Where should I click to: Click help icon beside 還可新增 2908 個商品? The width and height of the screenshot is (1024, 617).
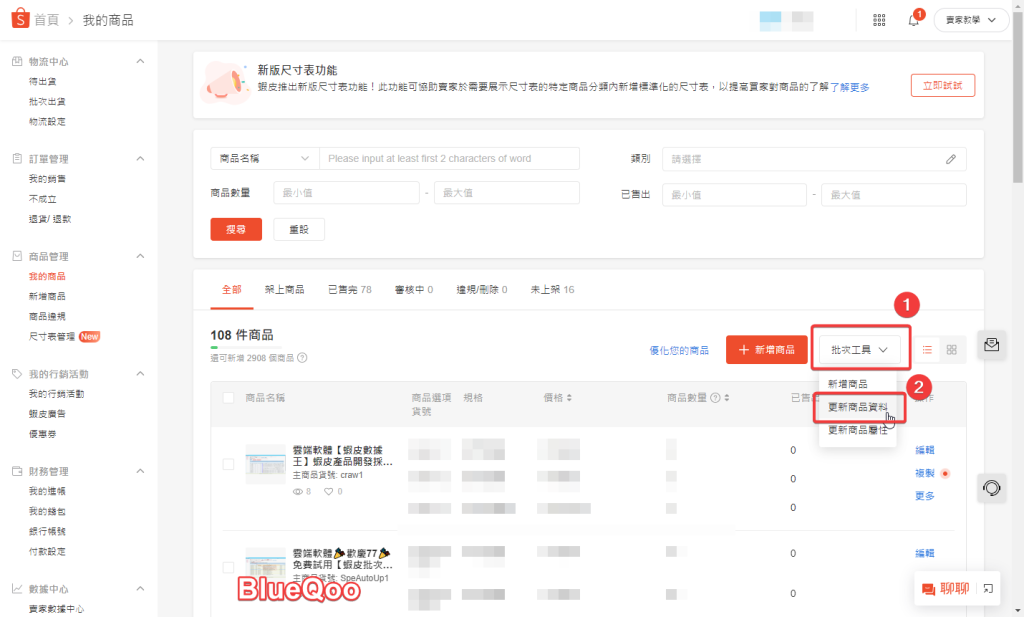point(302,358)
